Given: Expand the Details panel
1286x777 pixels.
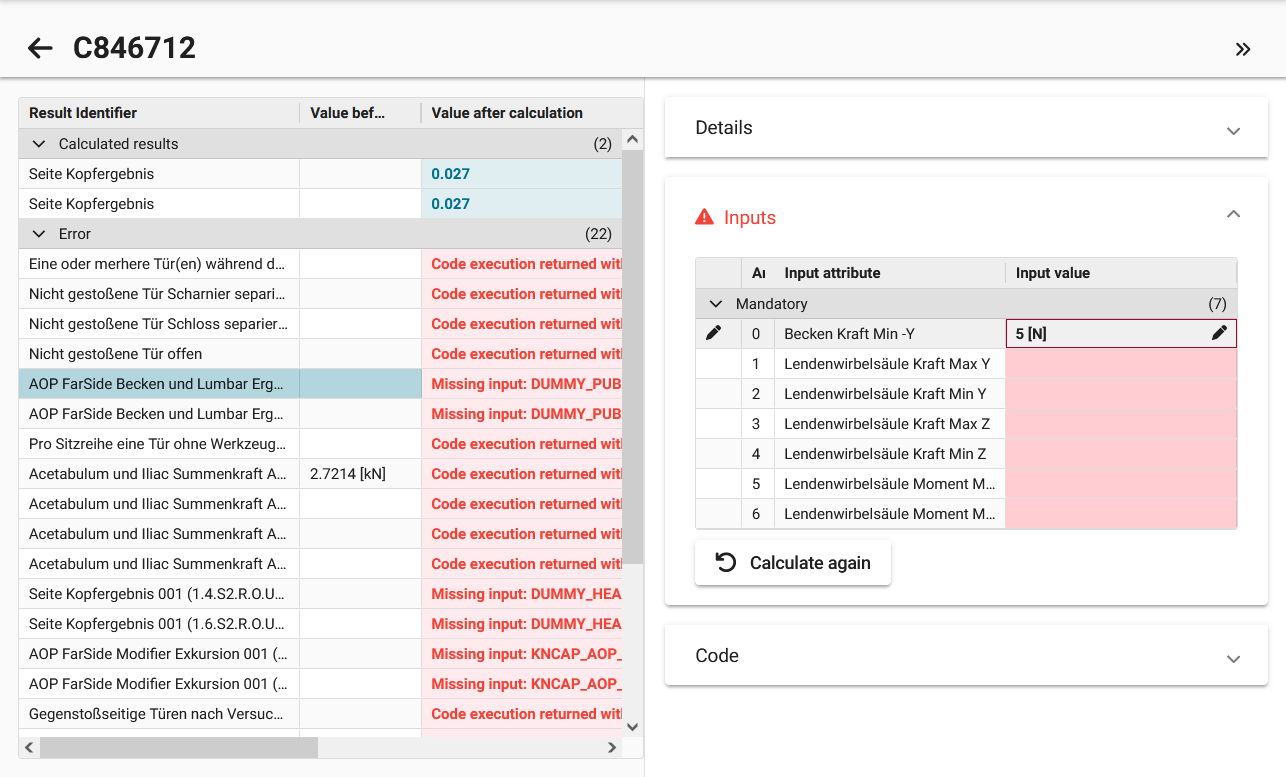Looking at the screenshot, I should (x=1233, y=131).
